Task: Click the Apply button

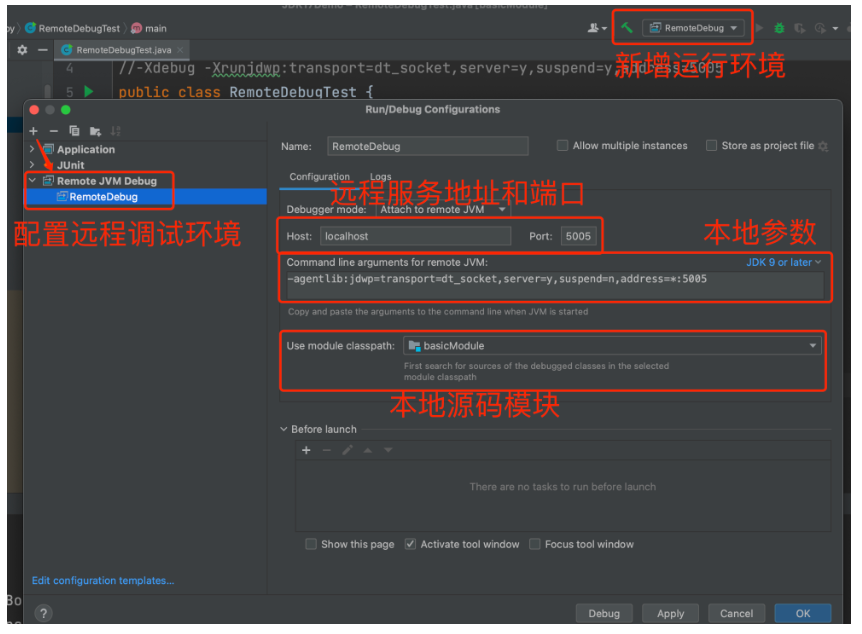Action: pyautogui.click(x=670, y=614)
